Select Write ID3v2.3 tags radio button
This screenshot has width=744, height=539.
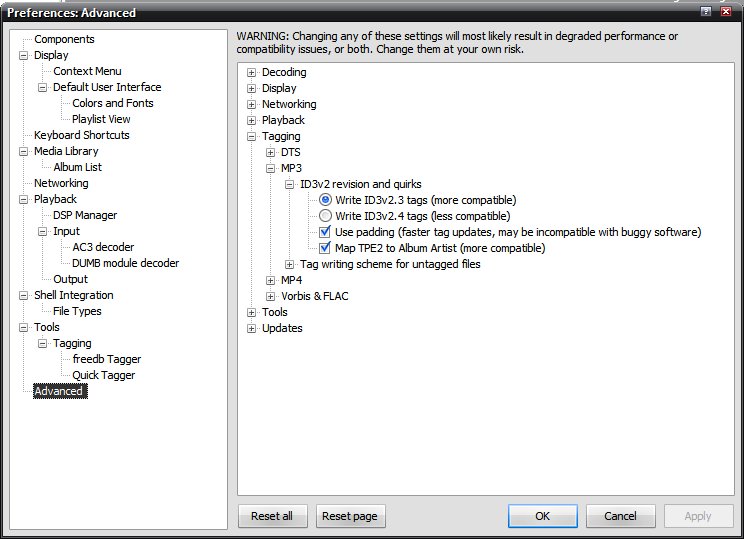click(325, 200)
